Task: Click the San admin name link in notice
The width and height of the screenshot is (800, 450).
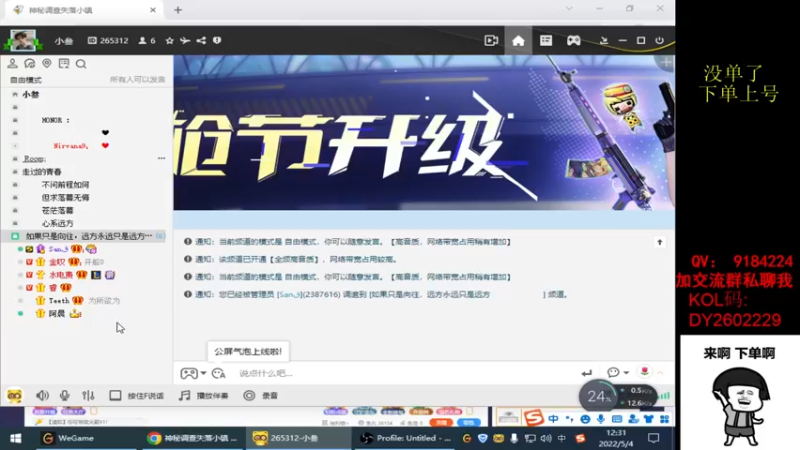Action: tap(289, 295)
